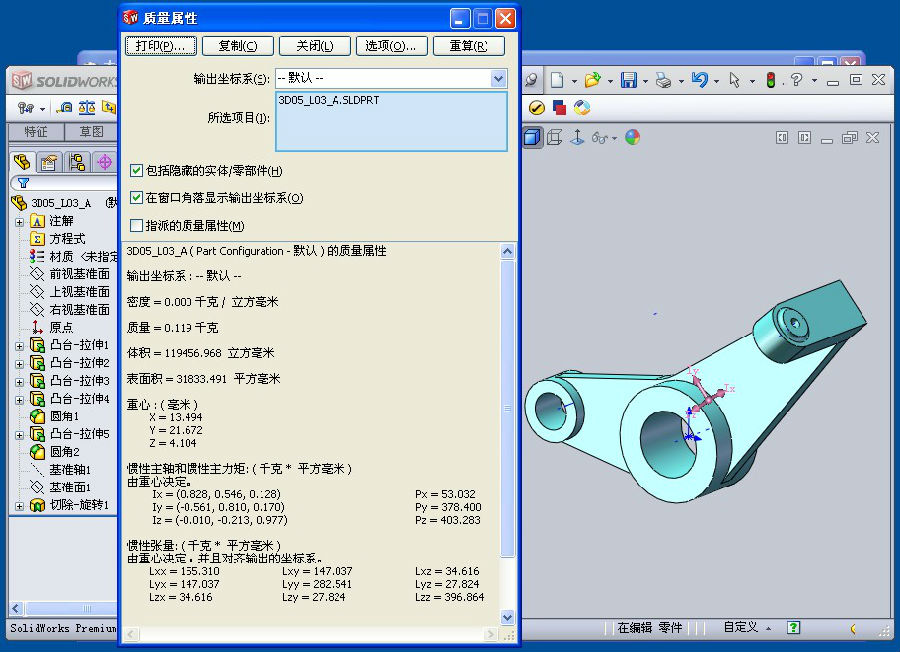
Task: Toggle 包括隐藏的实体/零部件 checkbox
Action: pos(137,171)
